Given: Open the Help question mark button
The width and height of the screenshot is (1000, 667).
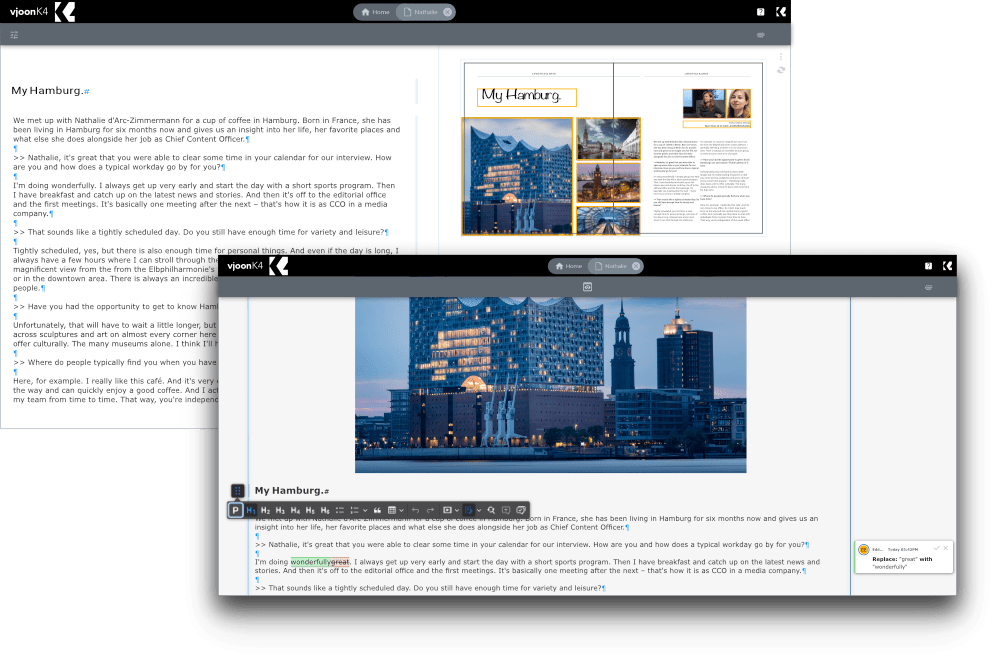Looking at the screenshot, I should click(929, 266).
